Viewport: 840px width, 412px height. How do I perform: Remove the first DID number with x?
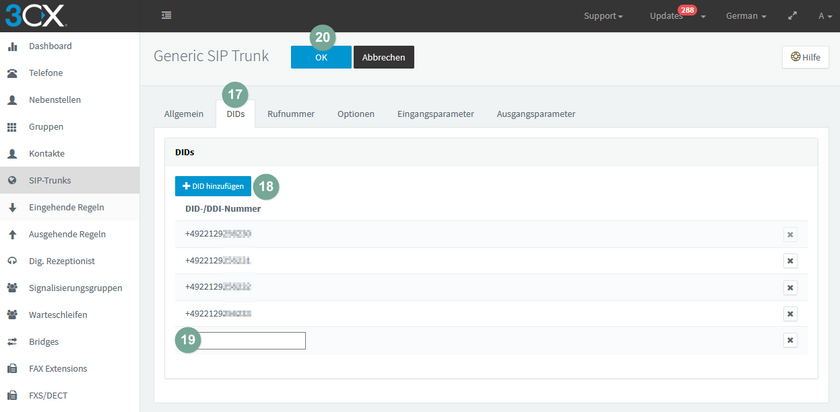(790, 234)
